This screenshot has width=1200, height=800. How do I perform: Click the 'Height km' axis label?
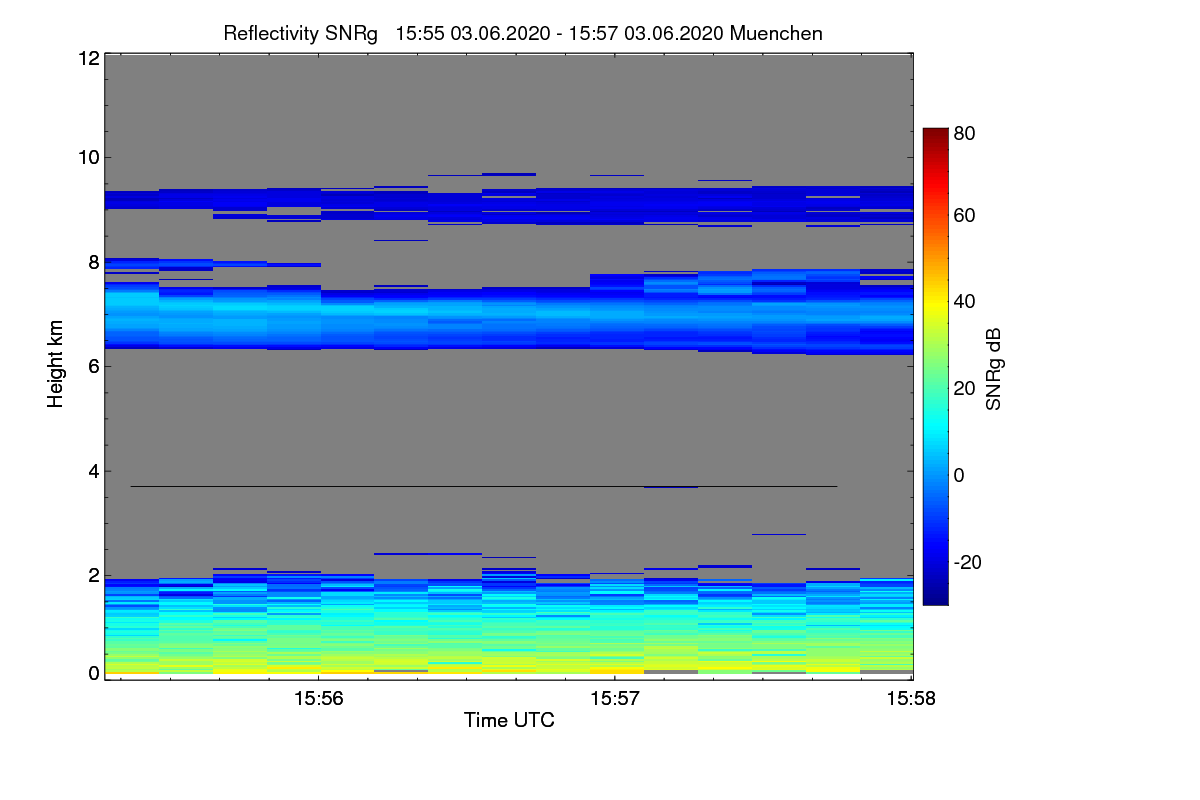[x=55, y=365]
